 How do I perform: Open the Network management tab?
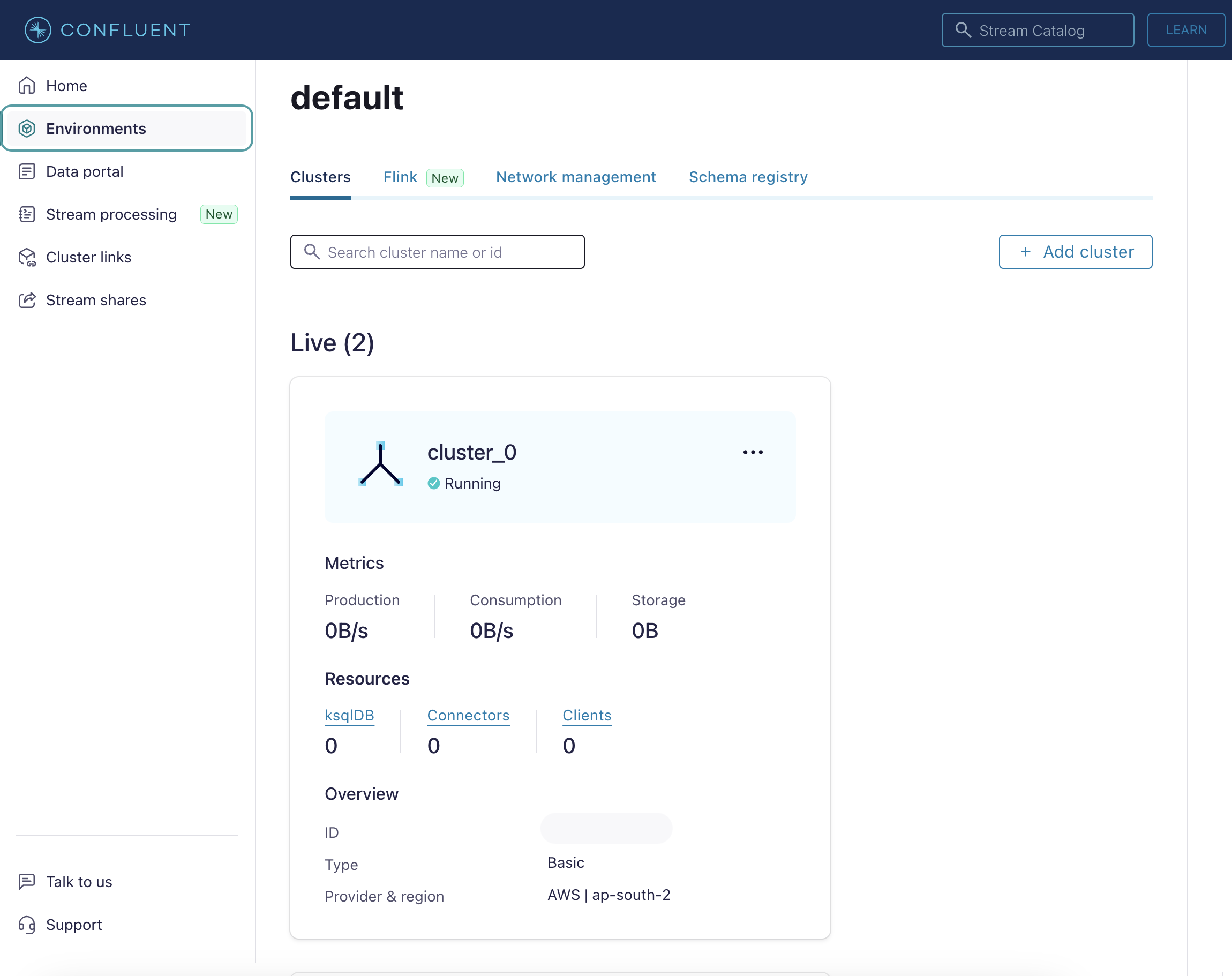coord(575,177)
